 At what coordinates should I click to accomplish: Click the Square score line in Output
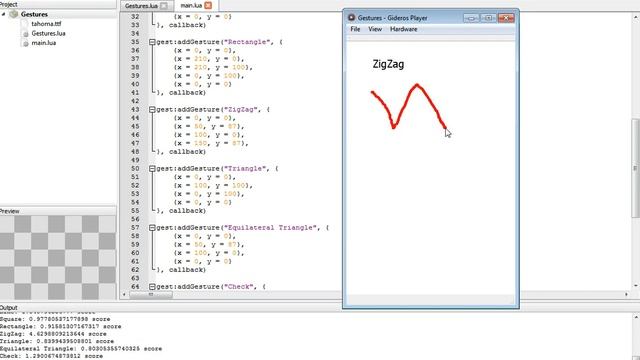55,319
